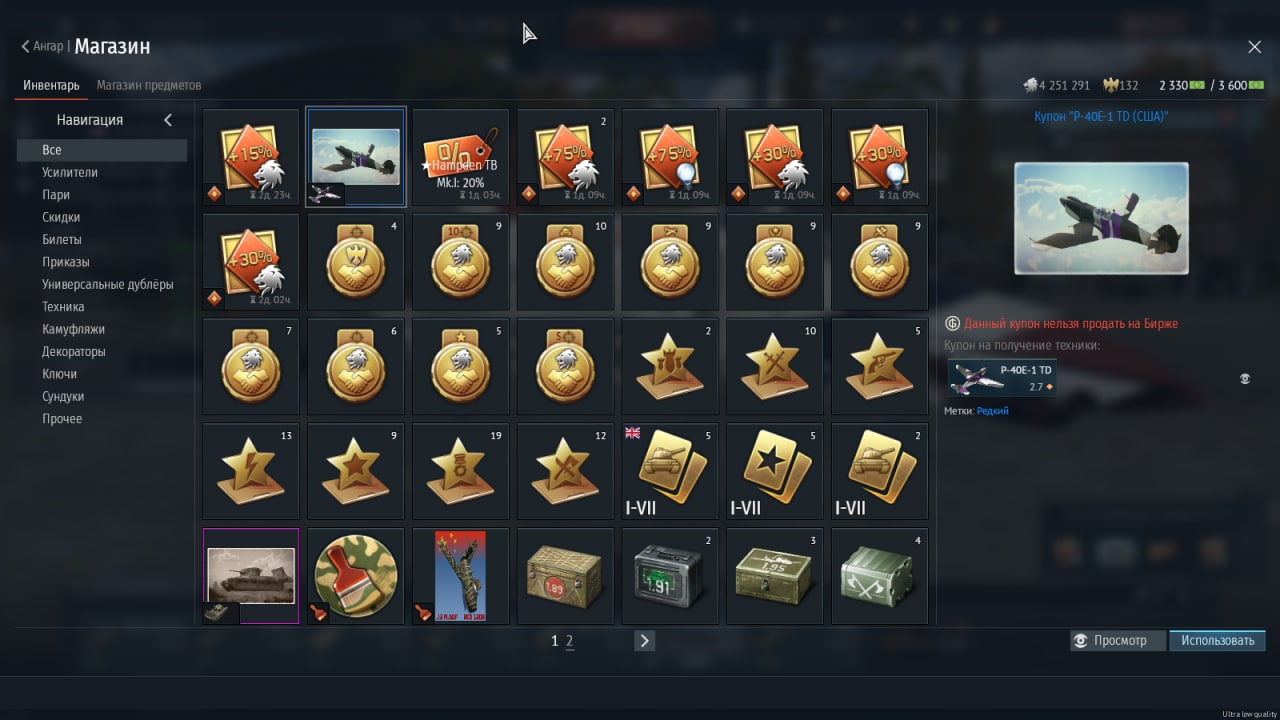The height and width of the screenshot is (720, 1280).
Task: Select the British tank I-VII backup cards
Action: tap(670, 471)
